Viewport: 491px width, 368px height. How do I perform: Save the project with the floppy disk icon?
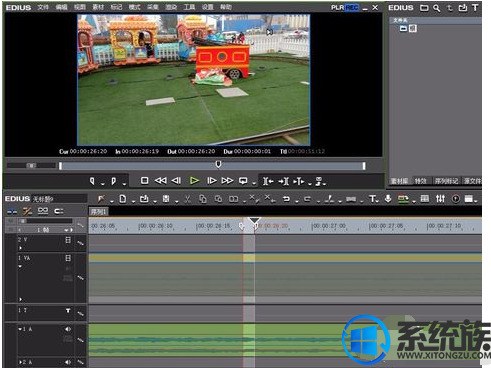point(166,199)
